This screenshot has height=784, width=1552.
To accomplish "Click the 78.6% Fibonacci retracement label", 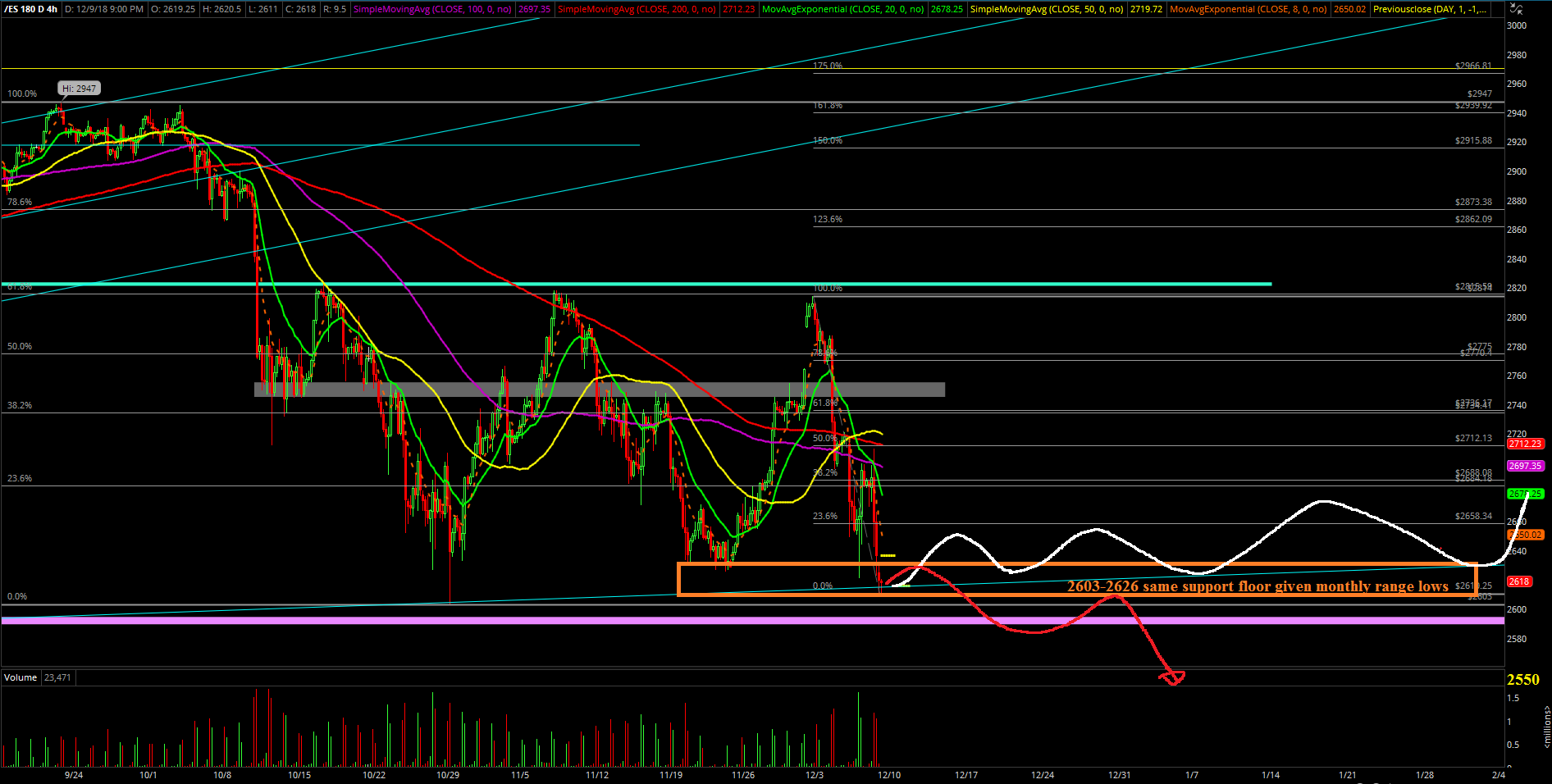I will 20,202.
